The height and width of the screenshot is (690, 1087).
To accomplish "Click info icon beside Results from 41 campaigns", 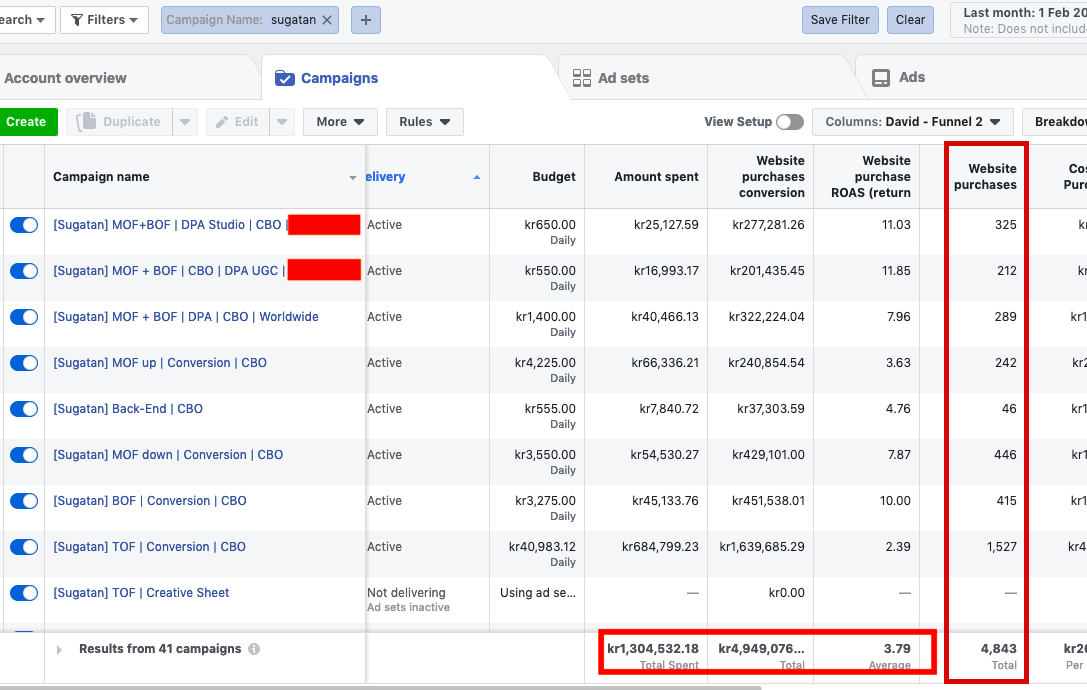I will pos(254,649).
